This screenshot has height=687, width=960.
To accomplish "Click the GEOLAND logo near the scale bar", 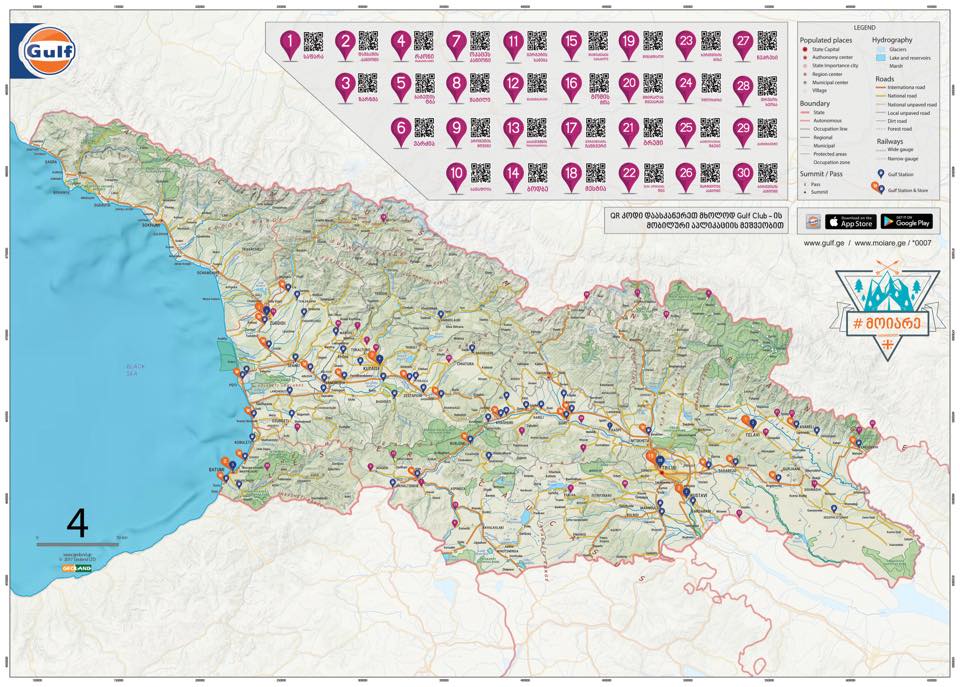I will click(x=77, y=568).
